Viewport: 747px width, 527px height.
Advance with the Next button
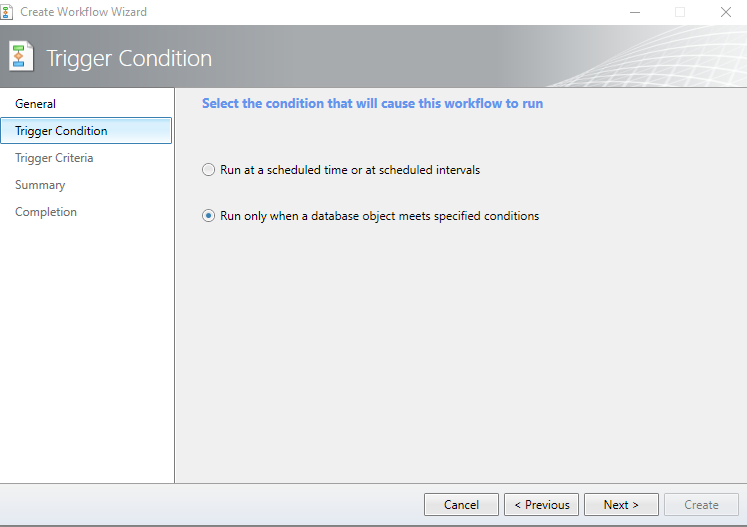point(621,505)
